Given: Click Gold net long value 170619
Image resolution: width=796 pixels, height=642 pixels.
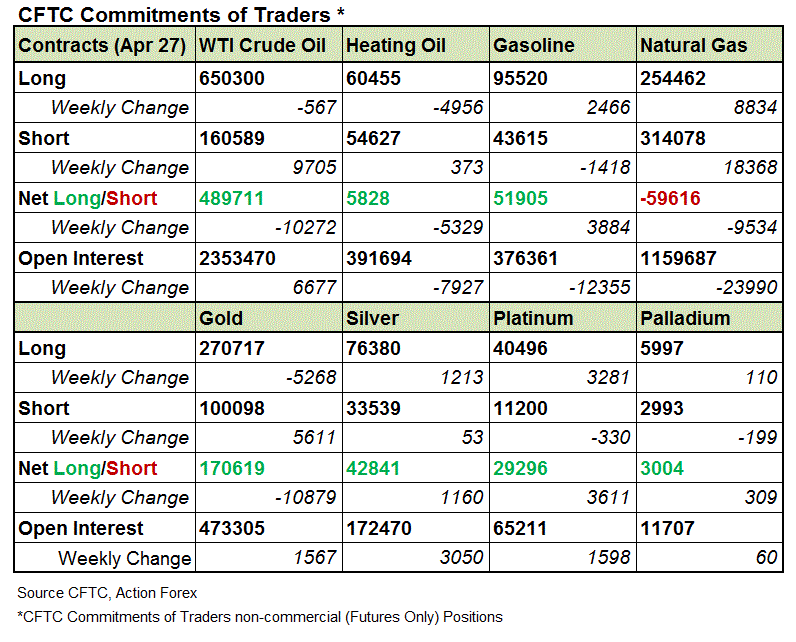Looking at the screenshot, I should [x=232, y=468].
